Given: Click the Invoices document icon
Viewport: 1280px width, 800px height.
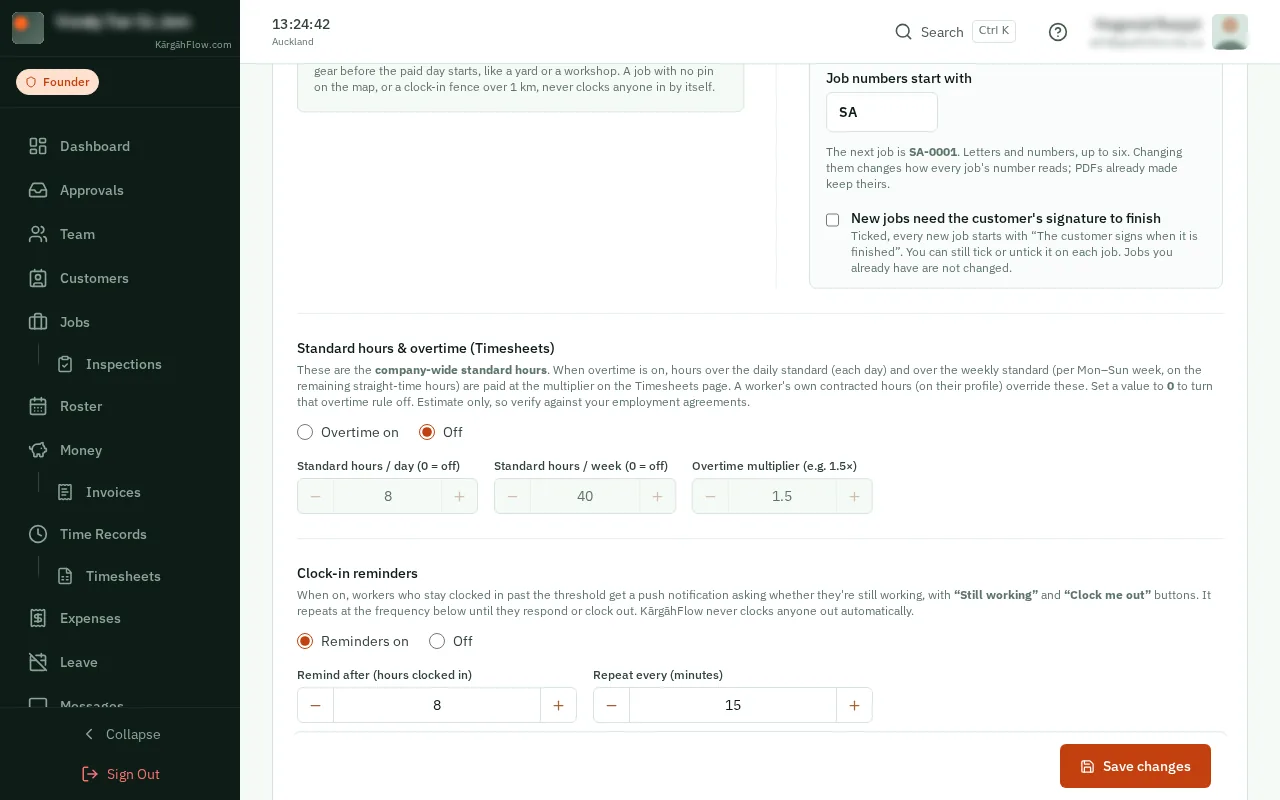Looking at the screenshot, I should (65, 492).
